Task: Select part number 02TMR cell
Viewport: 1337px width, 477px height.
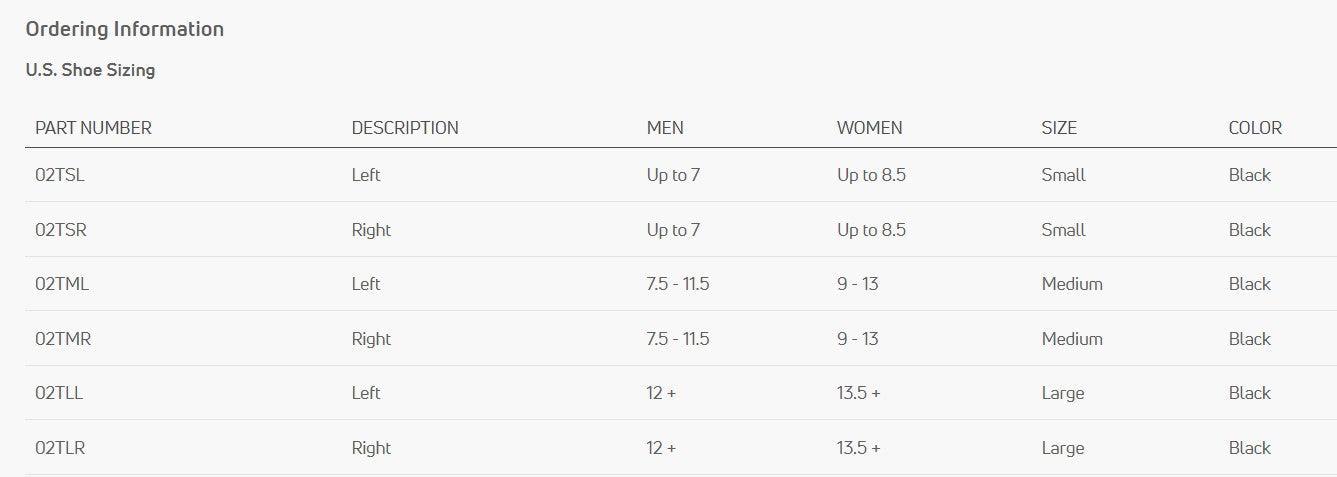Action: tap(63, 339)
